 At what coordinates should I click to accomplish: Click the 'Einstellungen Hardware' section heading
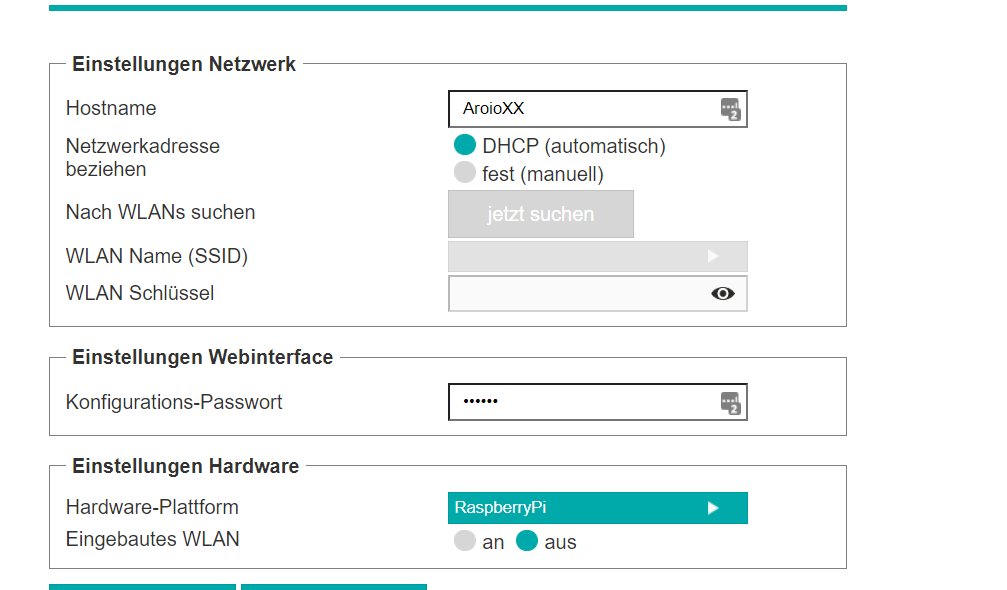[x=185, y=466]
